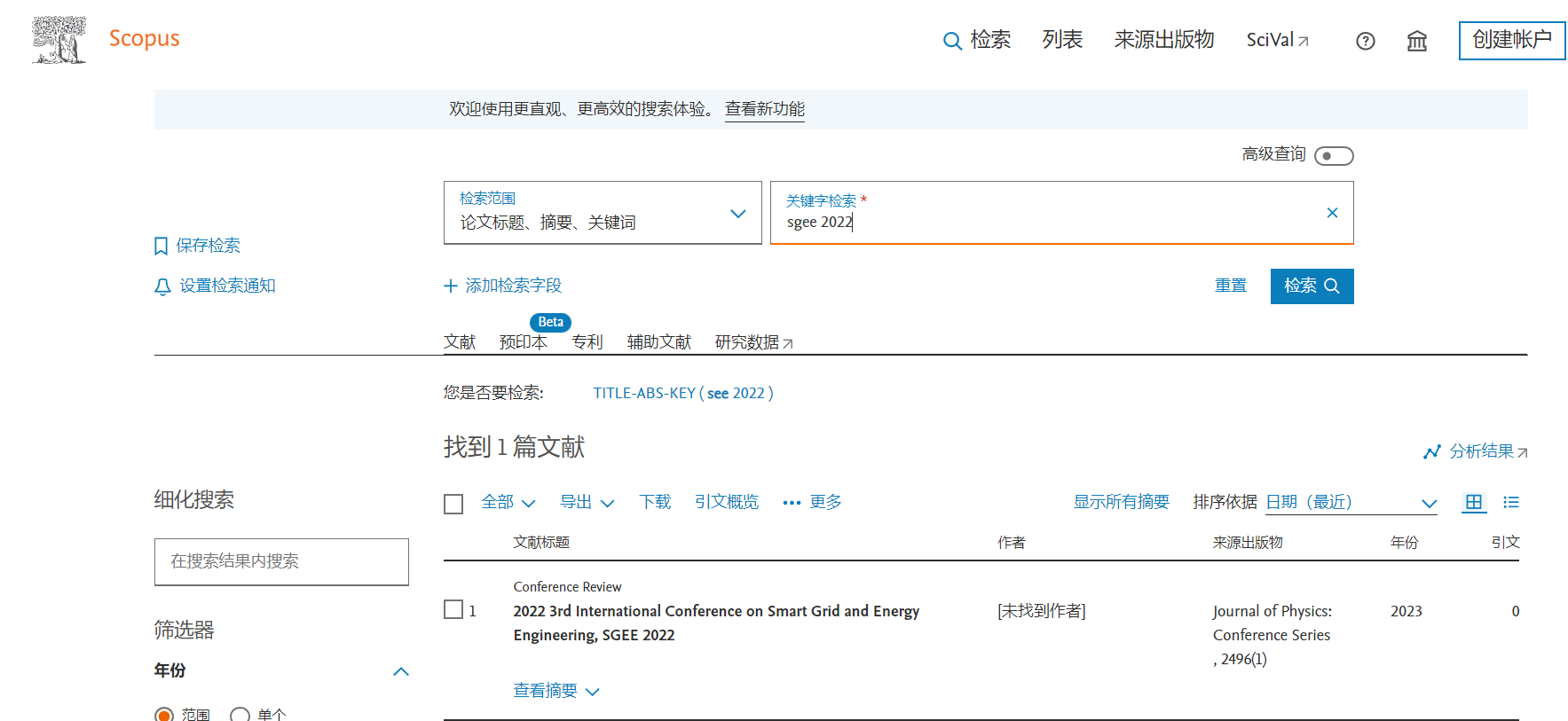Switch to list view icon
Image resolution: width=1568 pixels, height=721 pixels.
[x=1510, y=503]
